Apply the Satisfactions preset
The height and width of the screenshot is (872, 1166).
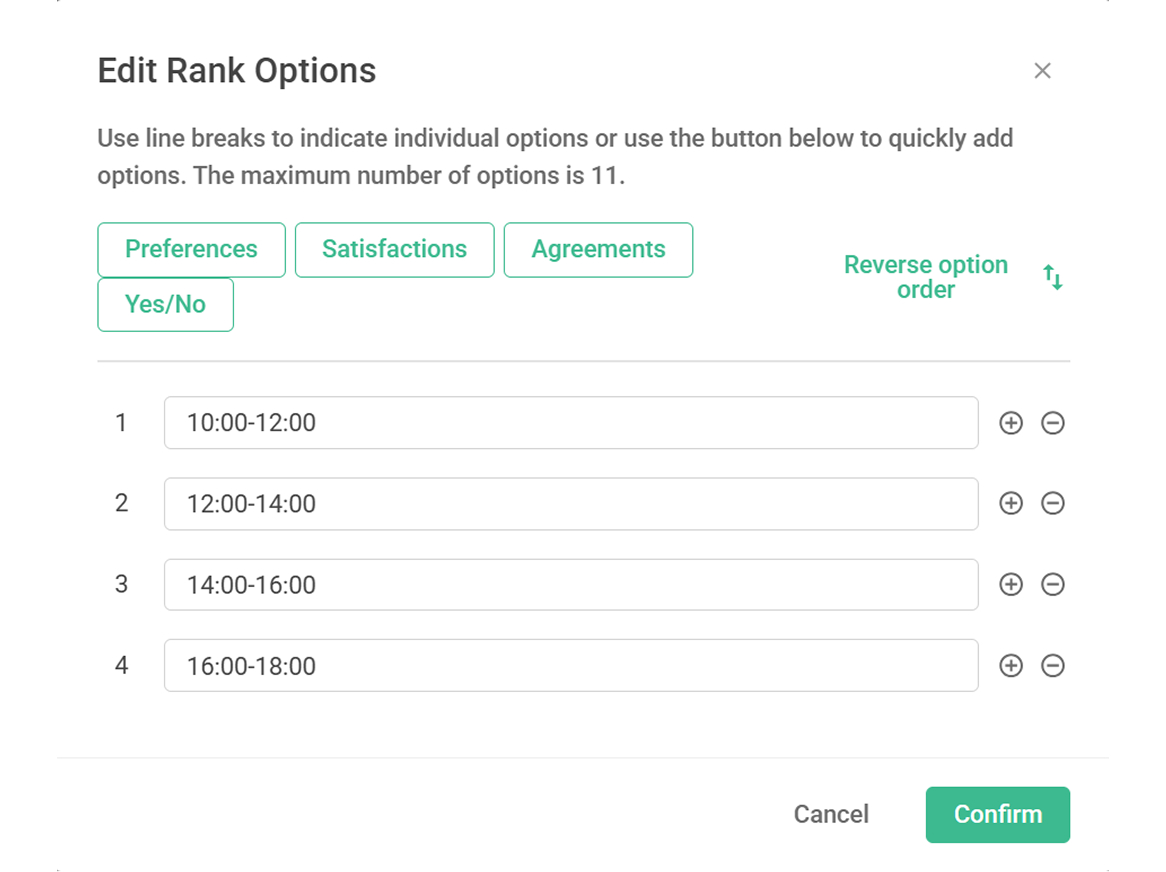point(394,249)
